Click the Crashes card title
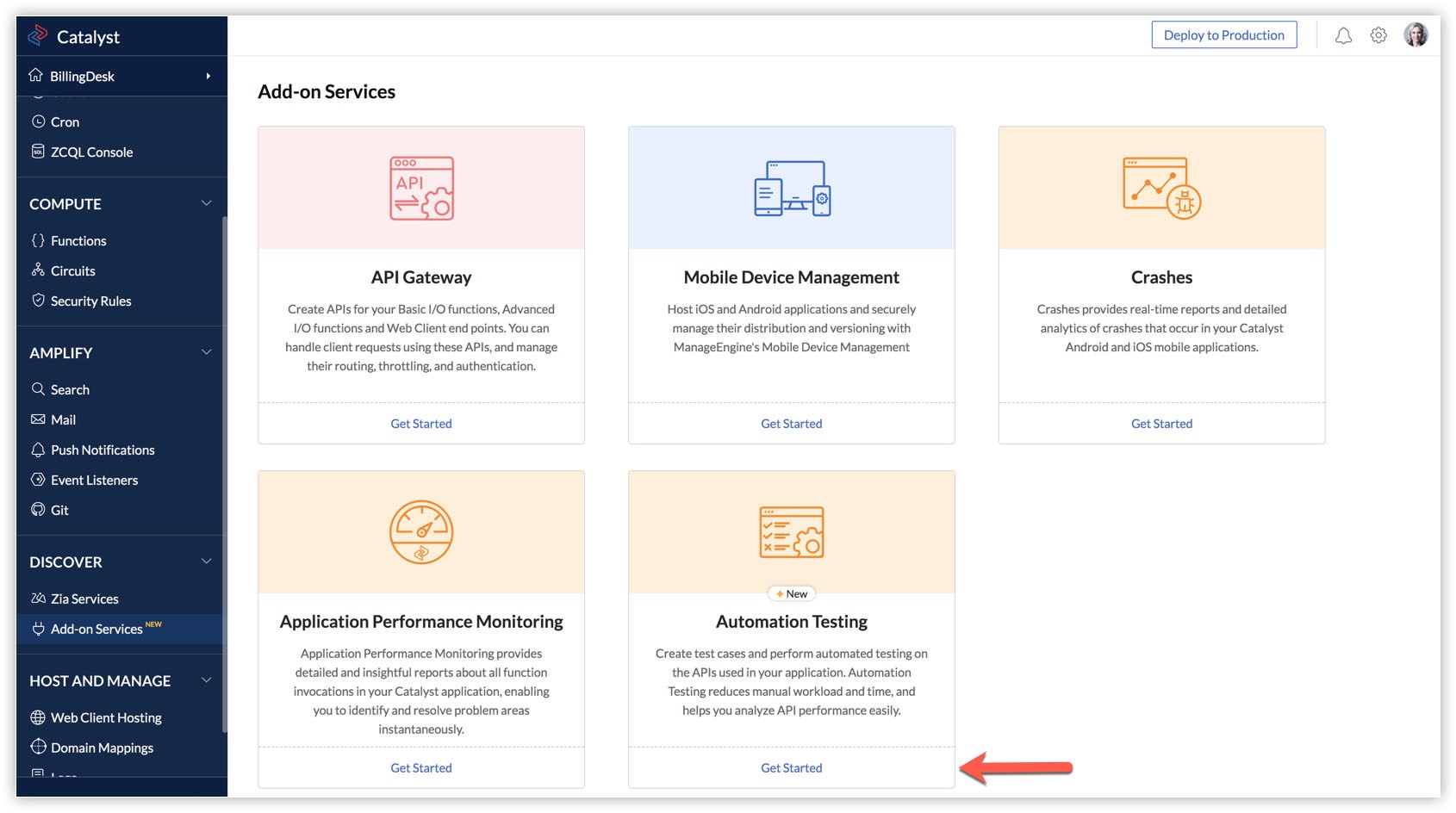 [x=1161, y=277]
